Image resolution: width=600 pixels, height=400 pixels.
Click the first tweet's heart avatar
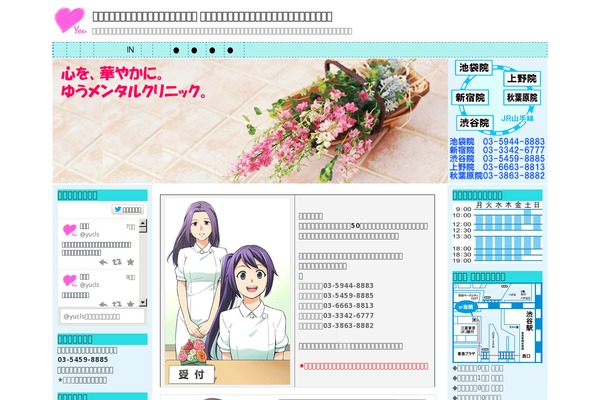[x=70, y=230]
